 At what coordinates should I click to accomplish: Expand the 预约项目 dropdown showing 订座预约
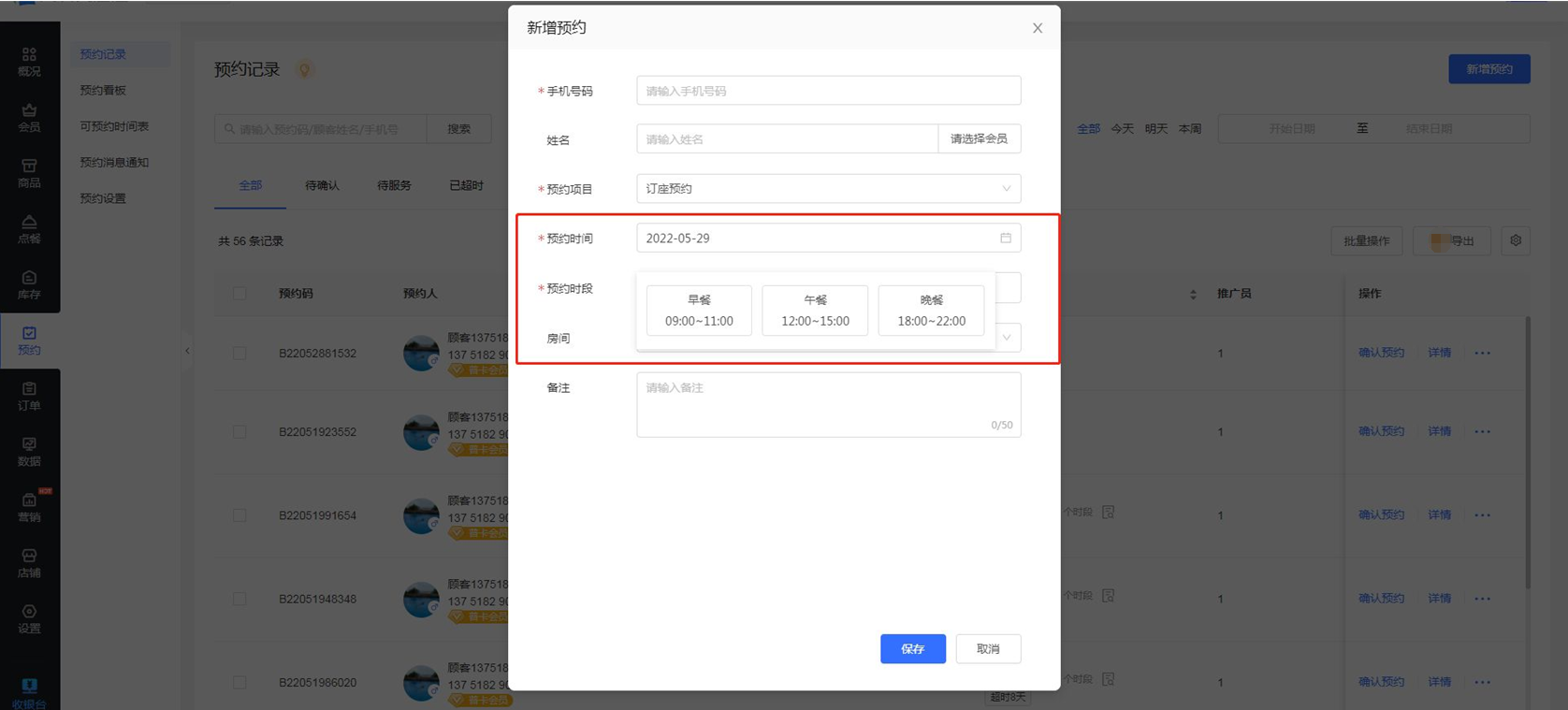click(x=828, y=189)
